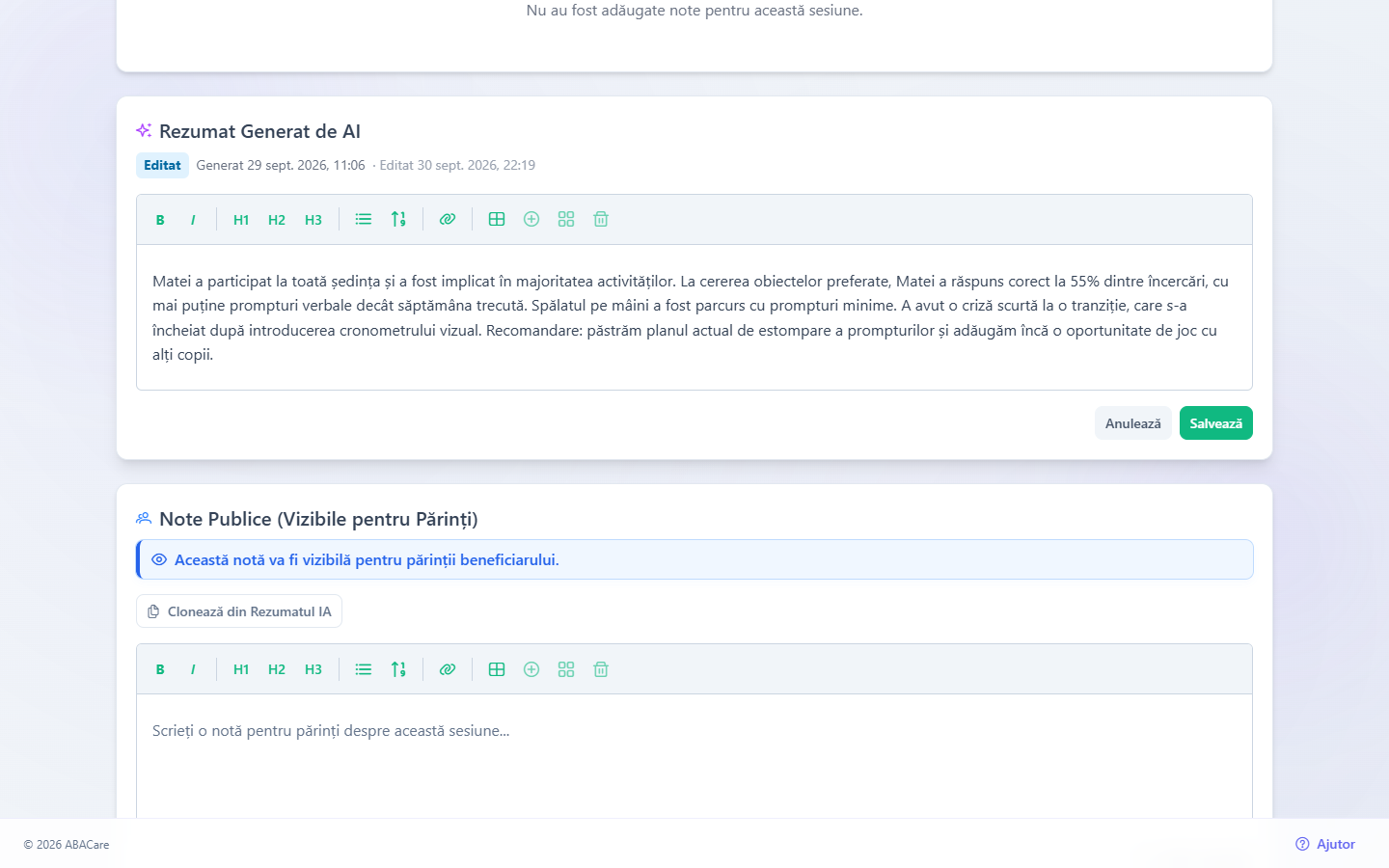
Task: Click the Rezumat Generat de AI heading
Action: (x=259, y=131)
